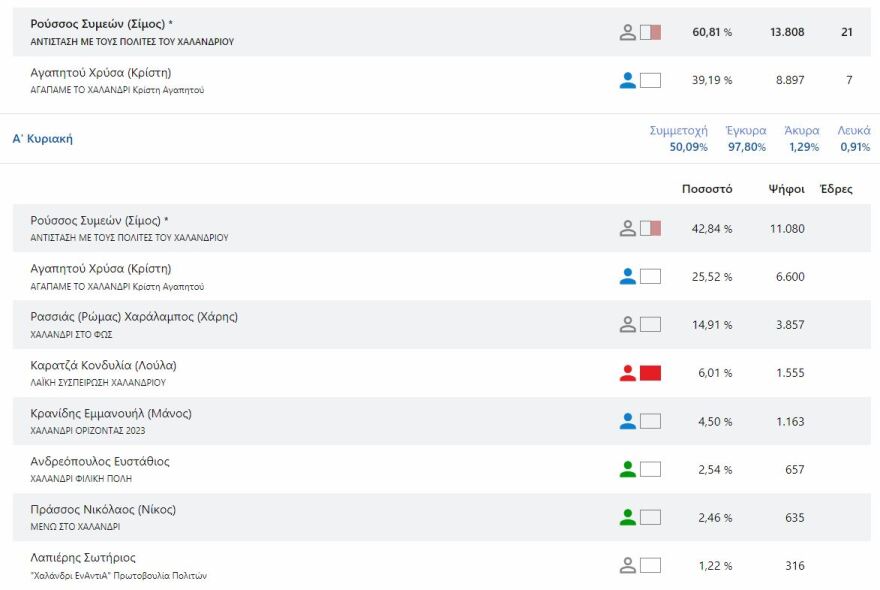
Task: Click the Ποσοστό column header
Action: tap(707, 189)
